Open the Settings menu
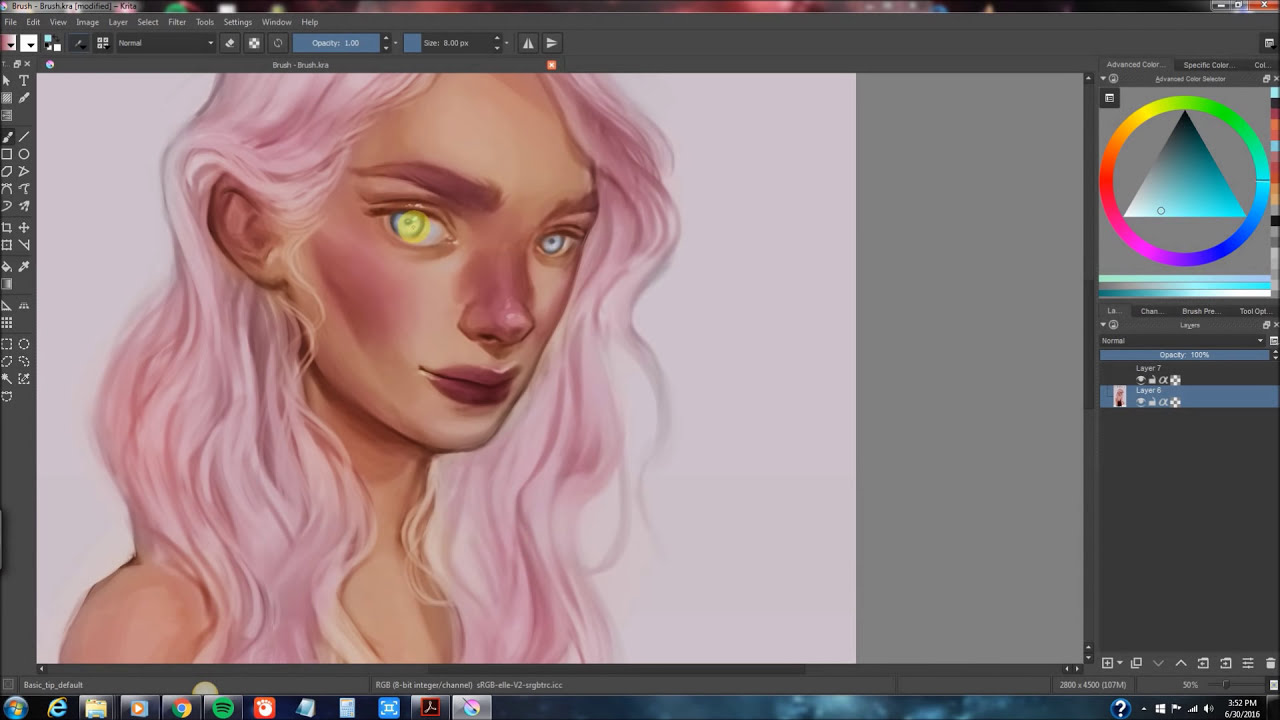This screenshot has width=1280, height=720. (x=238, y=22)
